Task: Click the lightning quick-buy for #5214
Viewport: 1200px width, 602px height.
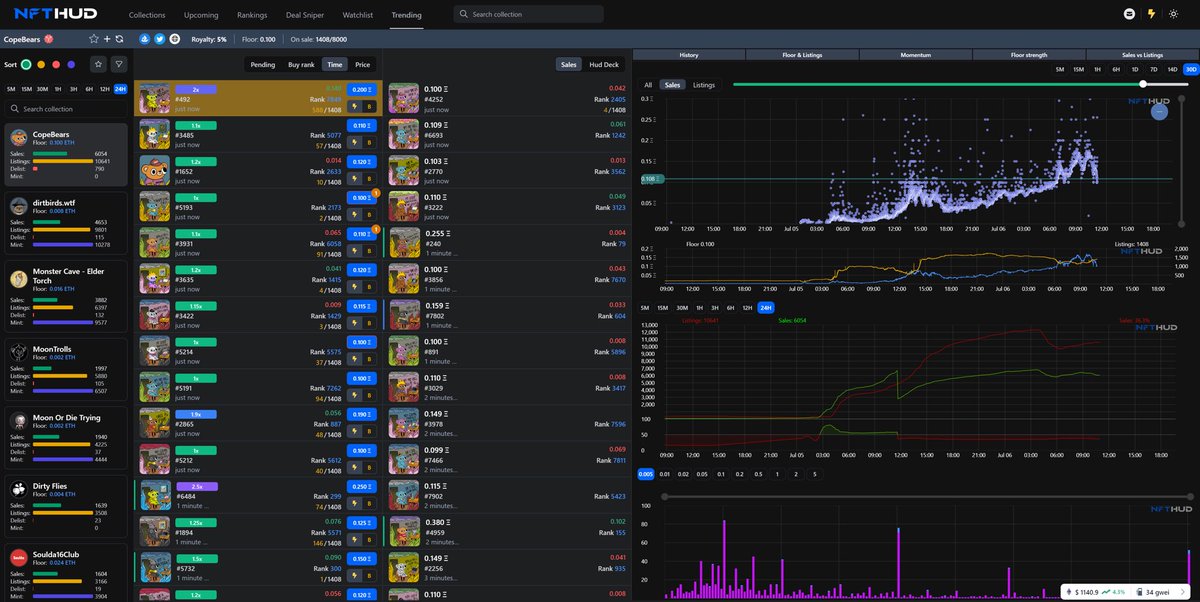Action: point(354,358)
